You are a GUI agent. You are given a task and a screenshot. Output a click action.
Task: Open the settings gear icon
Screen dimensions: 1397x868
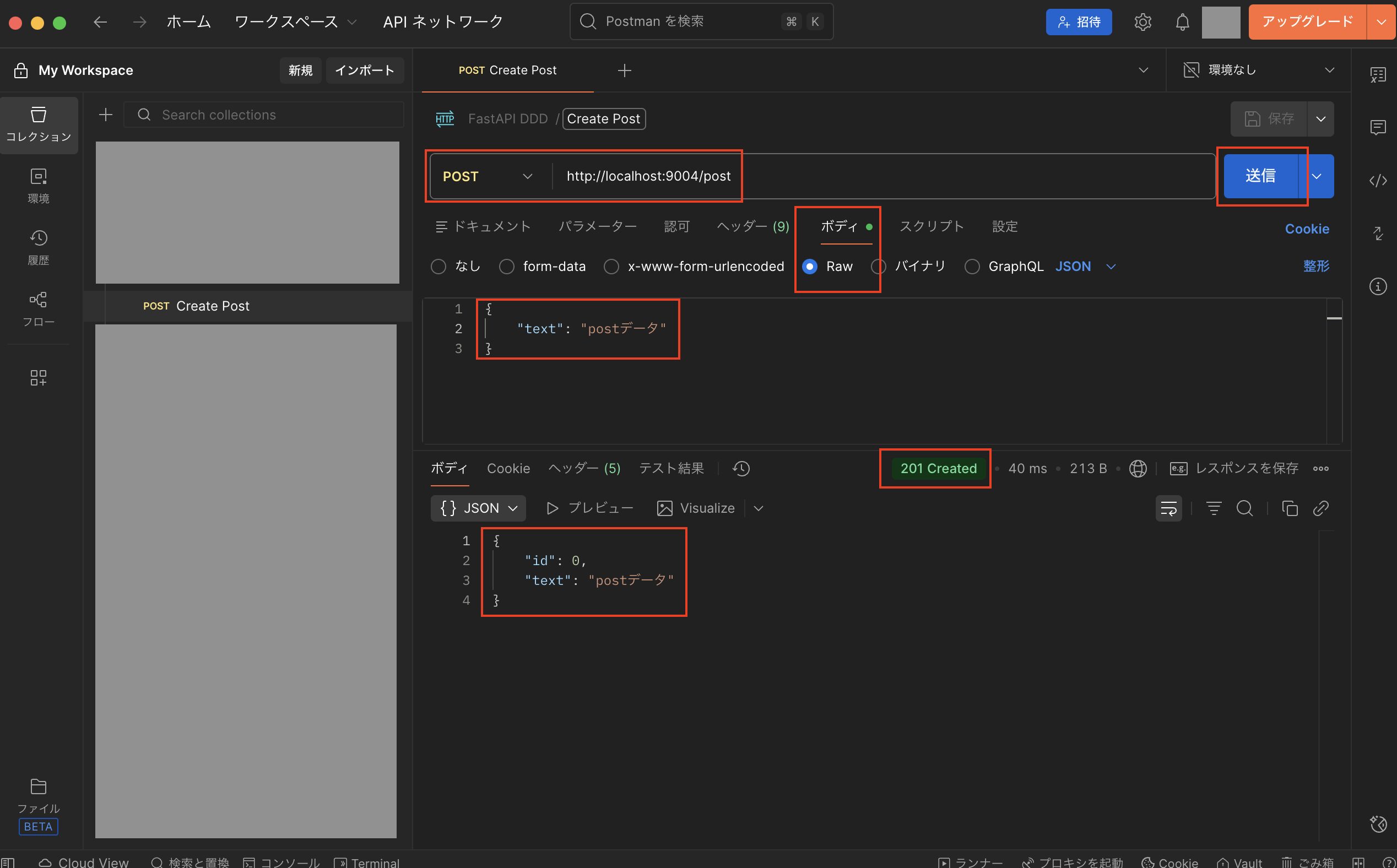1142,22
